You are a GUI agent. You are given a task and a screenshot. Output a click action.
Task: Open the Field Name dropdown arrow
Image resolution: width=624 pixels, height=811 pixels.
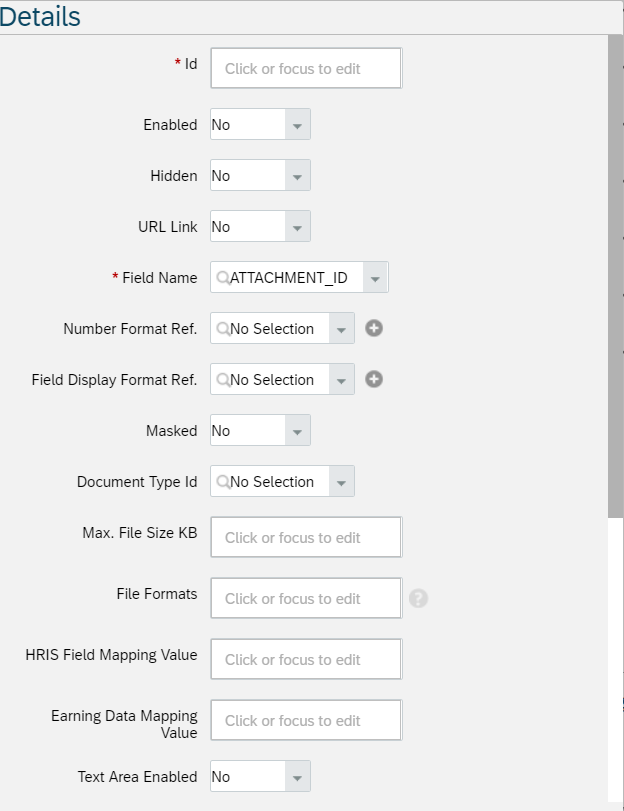pyautogui.click(x=375, y=277)
